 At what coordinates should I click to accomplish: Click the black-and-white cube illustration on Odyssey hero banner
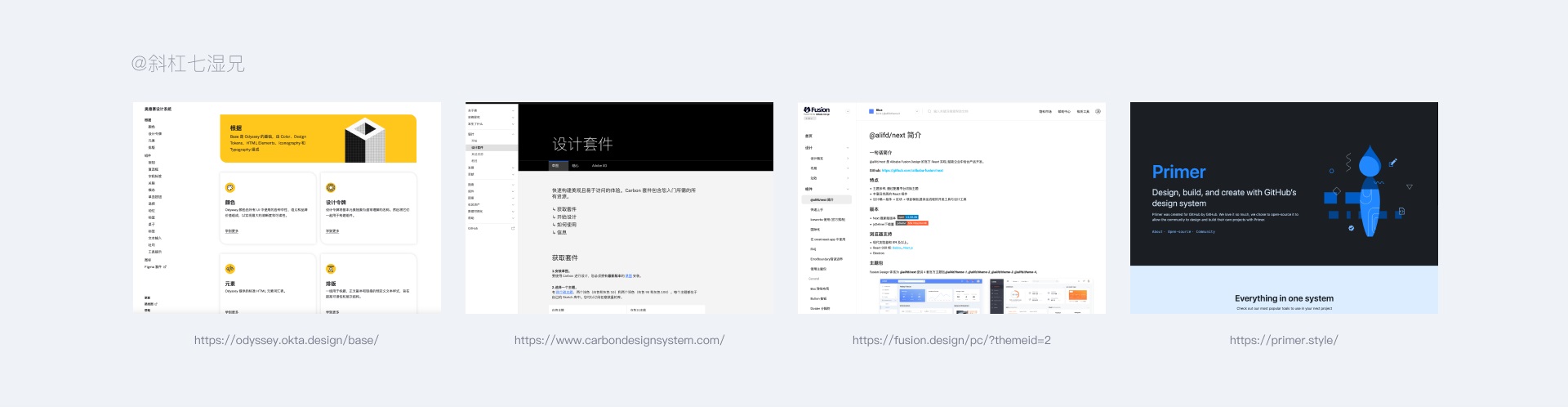(x=365, y=139)
